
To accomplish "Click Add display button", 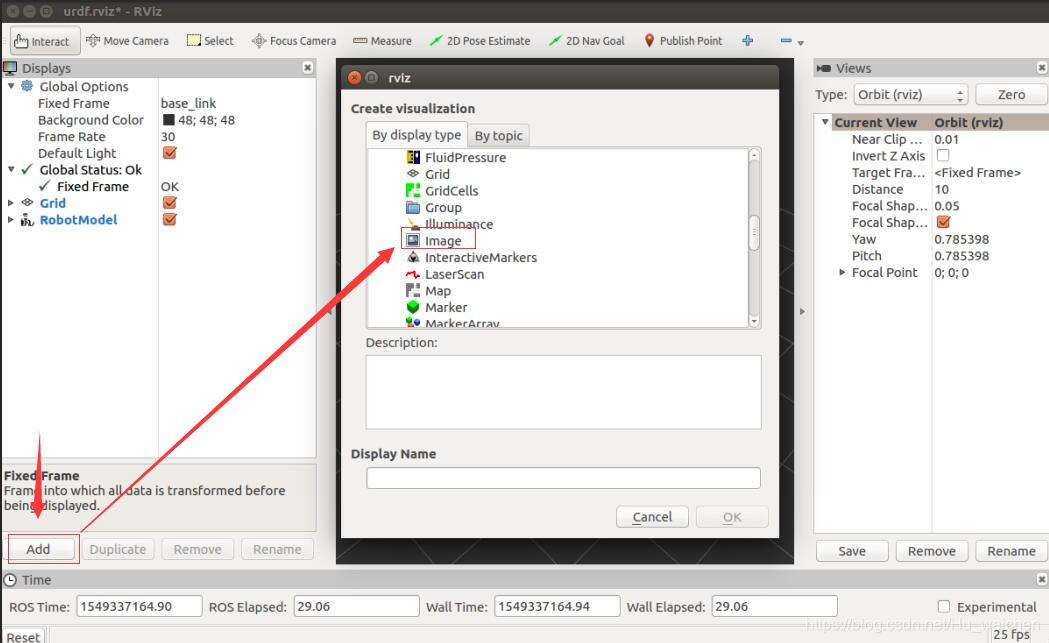I will click(x=41, y=549).
